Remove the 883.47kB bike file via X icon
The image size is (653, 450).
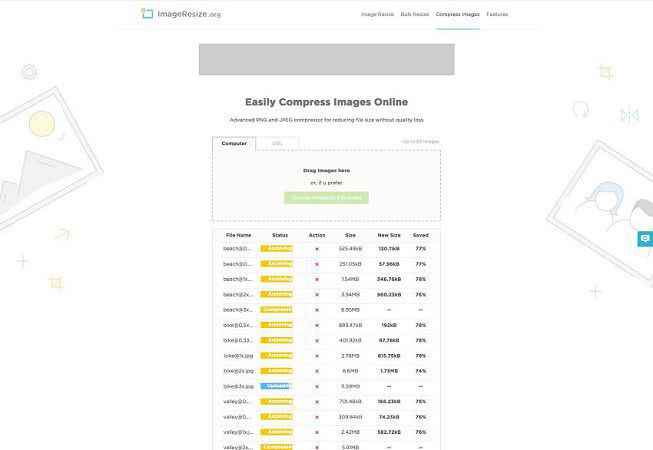(317, 325)
